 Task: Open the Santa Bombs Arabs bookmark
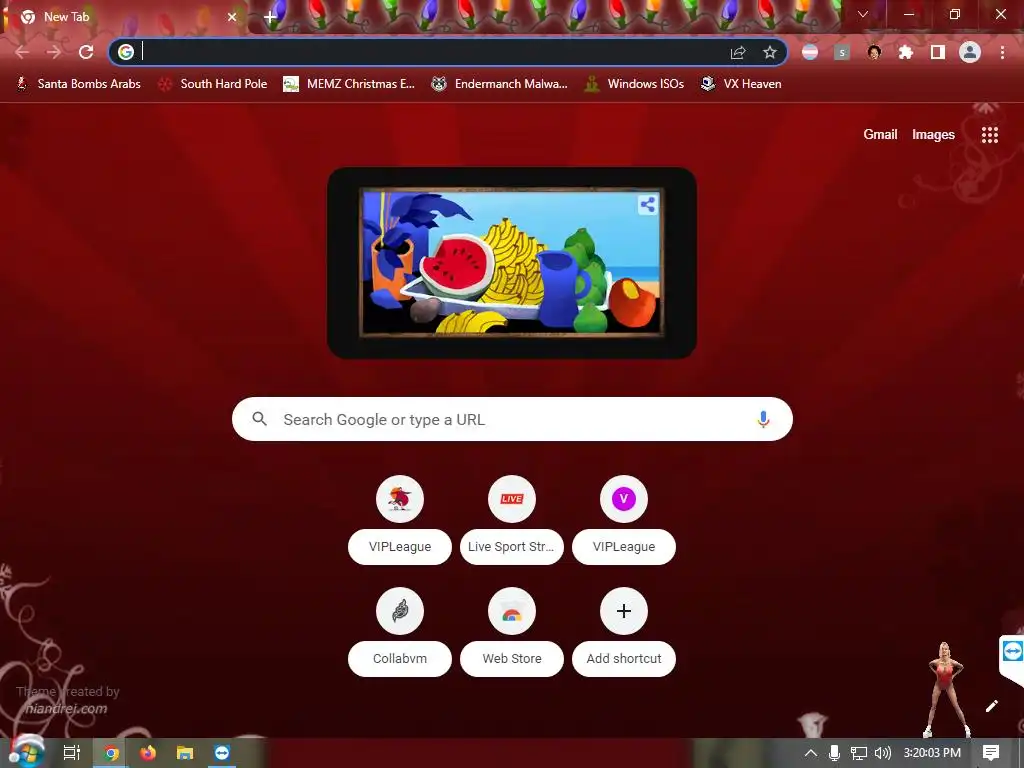[78, 84]
